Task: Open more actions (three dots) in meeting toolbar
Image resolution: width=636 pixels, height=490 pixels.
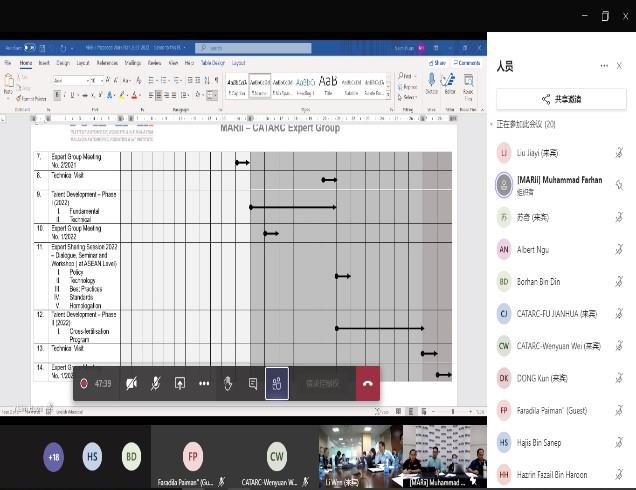Action: [x=204, y=383]
